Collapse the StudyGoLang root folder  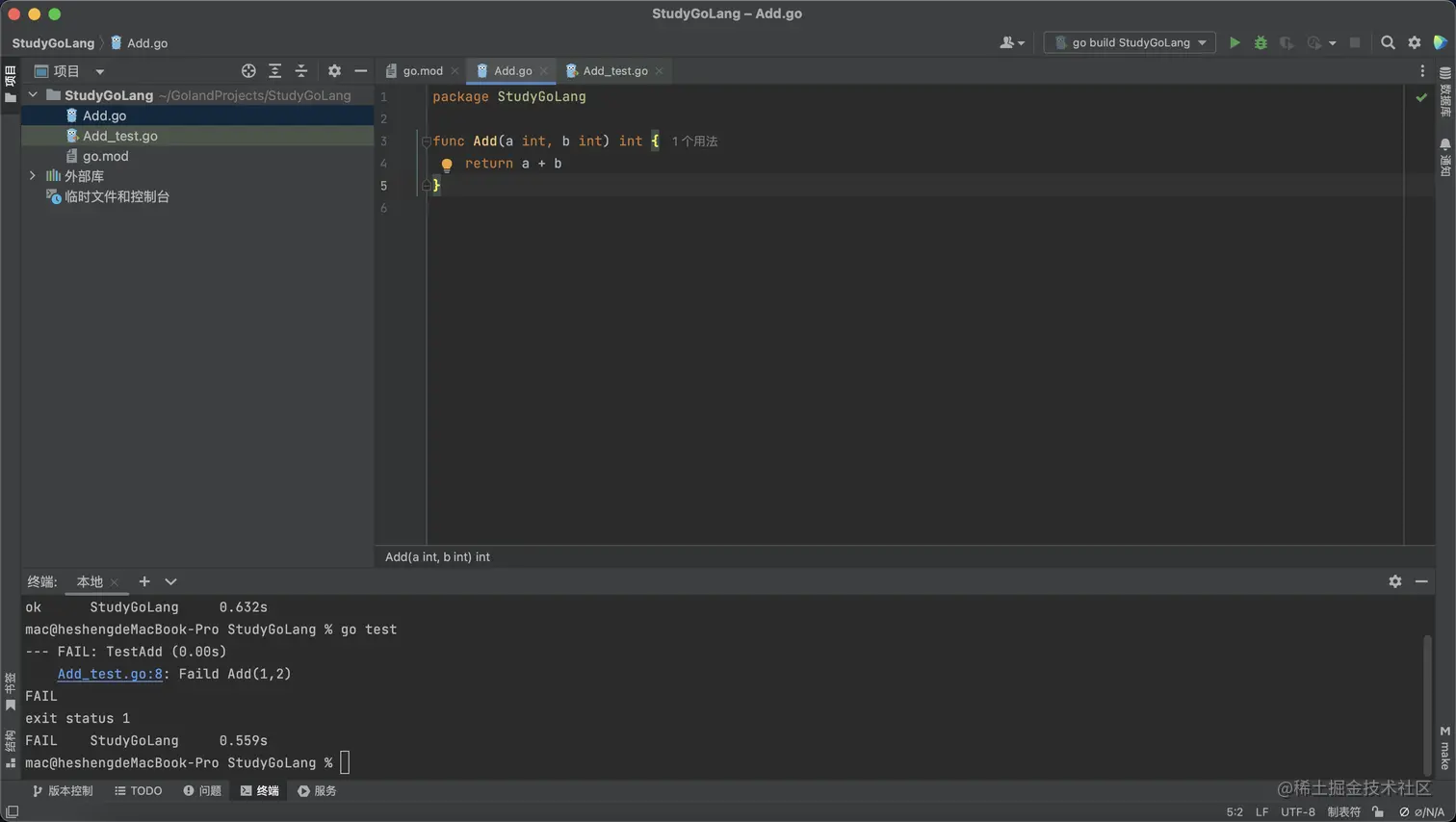pos(33,95)
